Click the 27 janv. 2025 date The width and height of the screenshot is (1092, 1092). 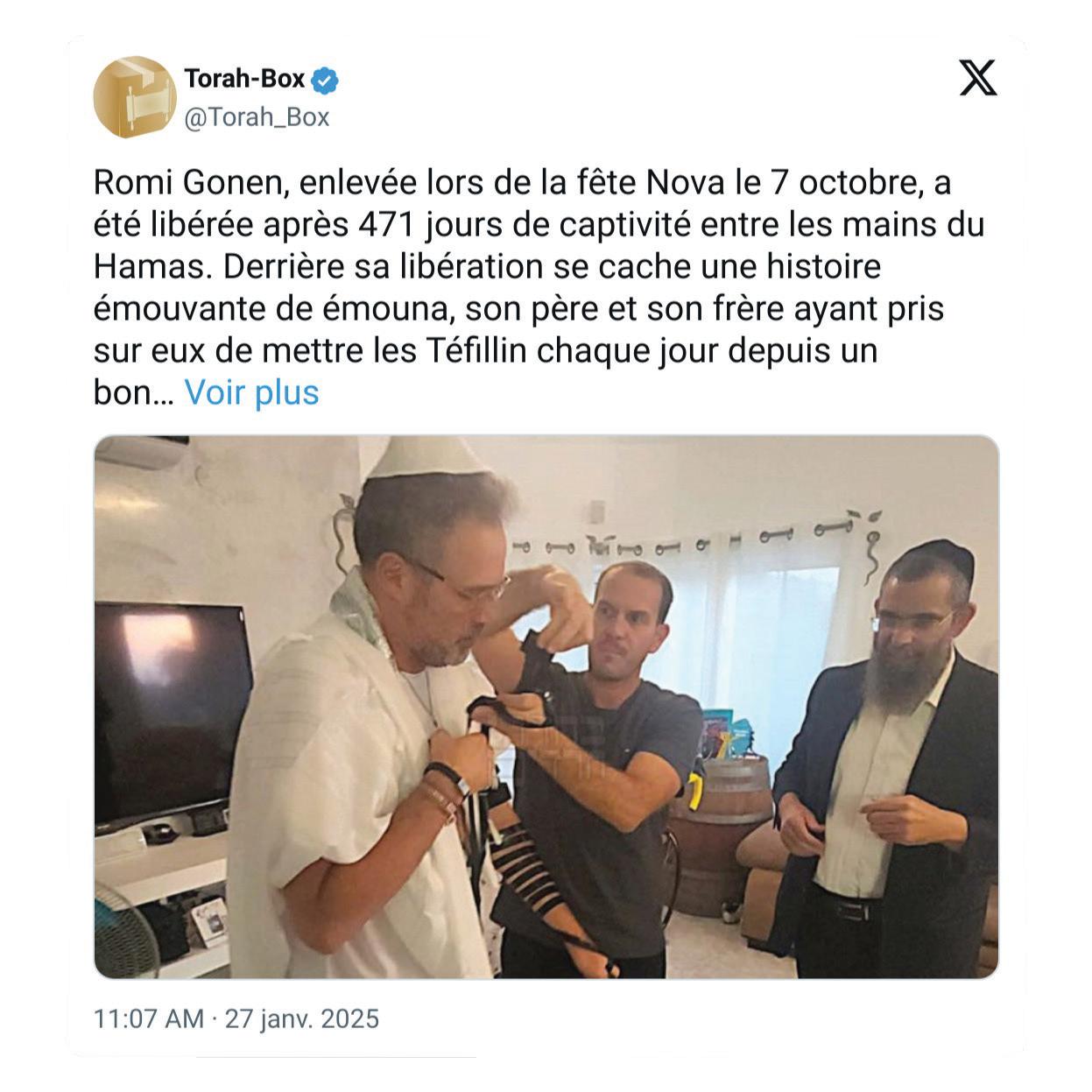click(x=302, y=1019)
